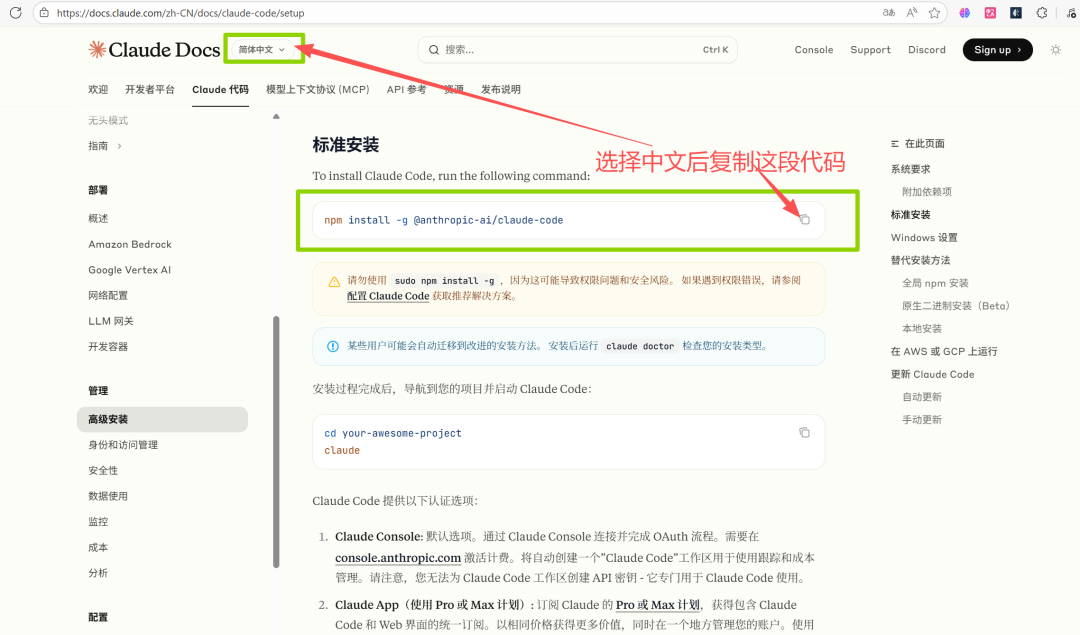This screenshot has height=635, width=1080.
Task: Copy the cd your-awesome-project code block
Action: 804,433
